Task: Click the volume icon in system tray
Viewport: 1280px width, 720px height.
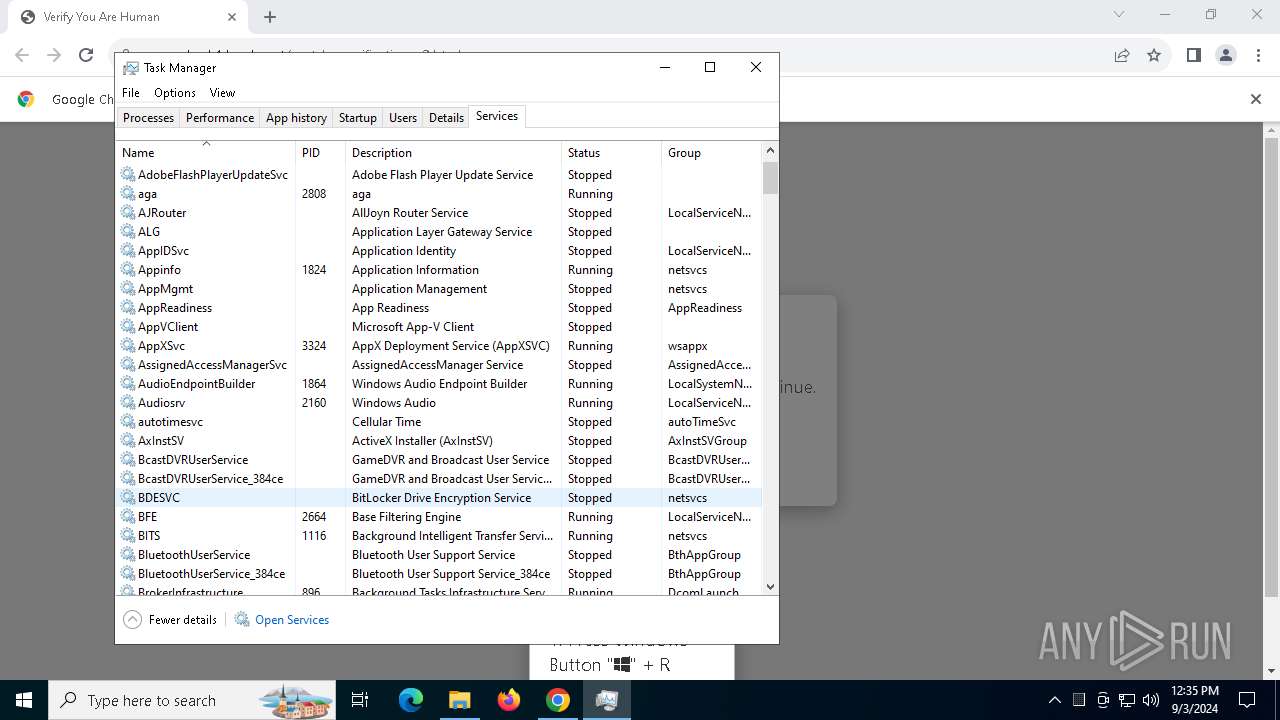Action: tap(1151, 700)
